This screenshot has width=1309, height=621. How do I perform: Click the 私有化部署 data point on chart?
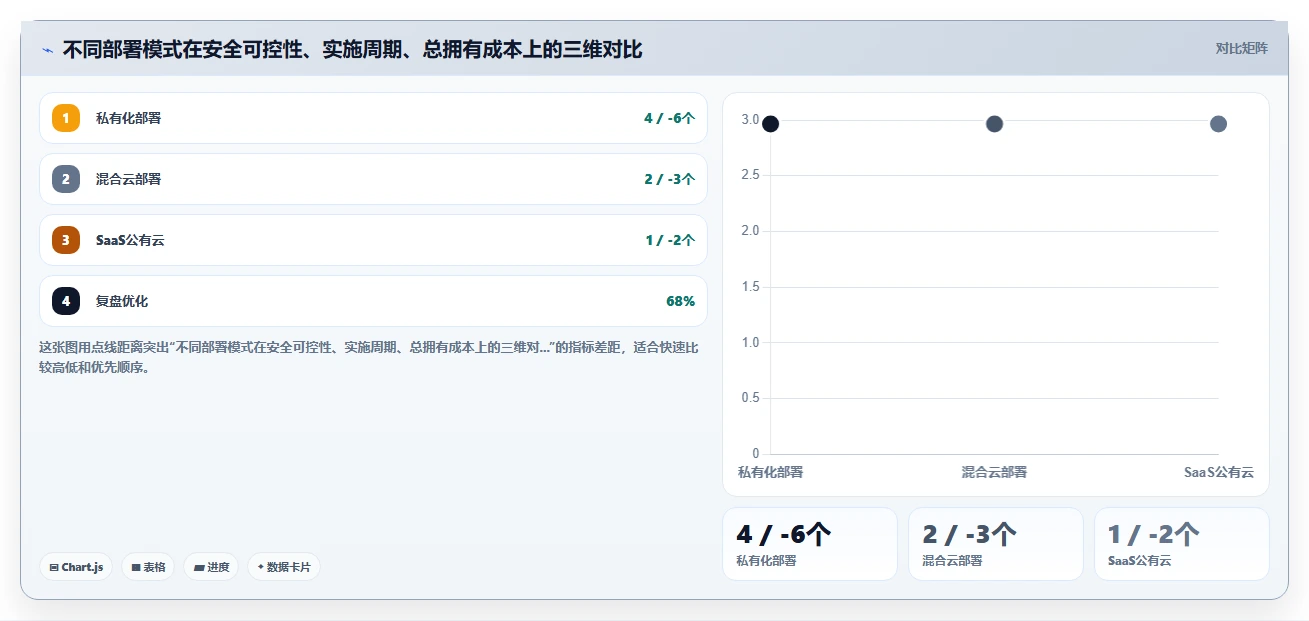pyautogui.click(x=770, y=124)
